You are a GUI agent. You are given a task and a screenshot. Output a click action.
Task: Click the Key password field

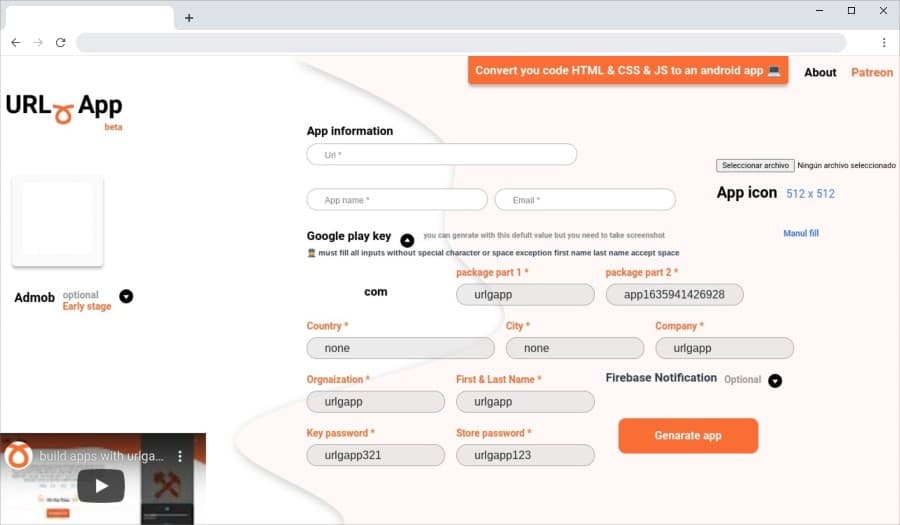tap(375, 455)
